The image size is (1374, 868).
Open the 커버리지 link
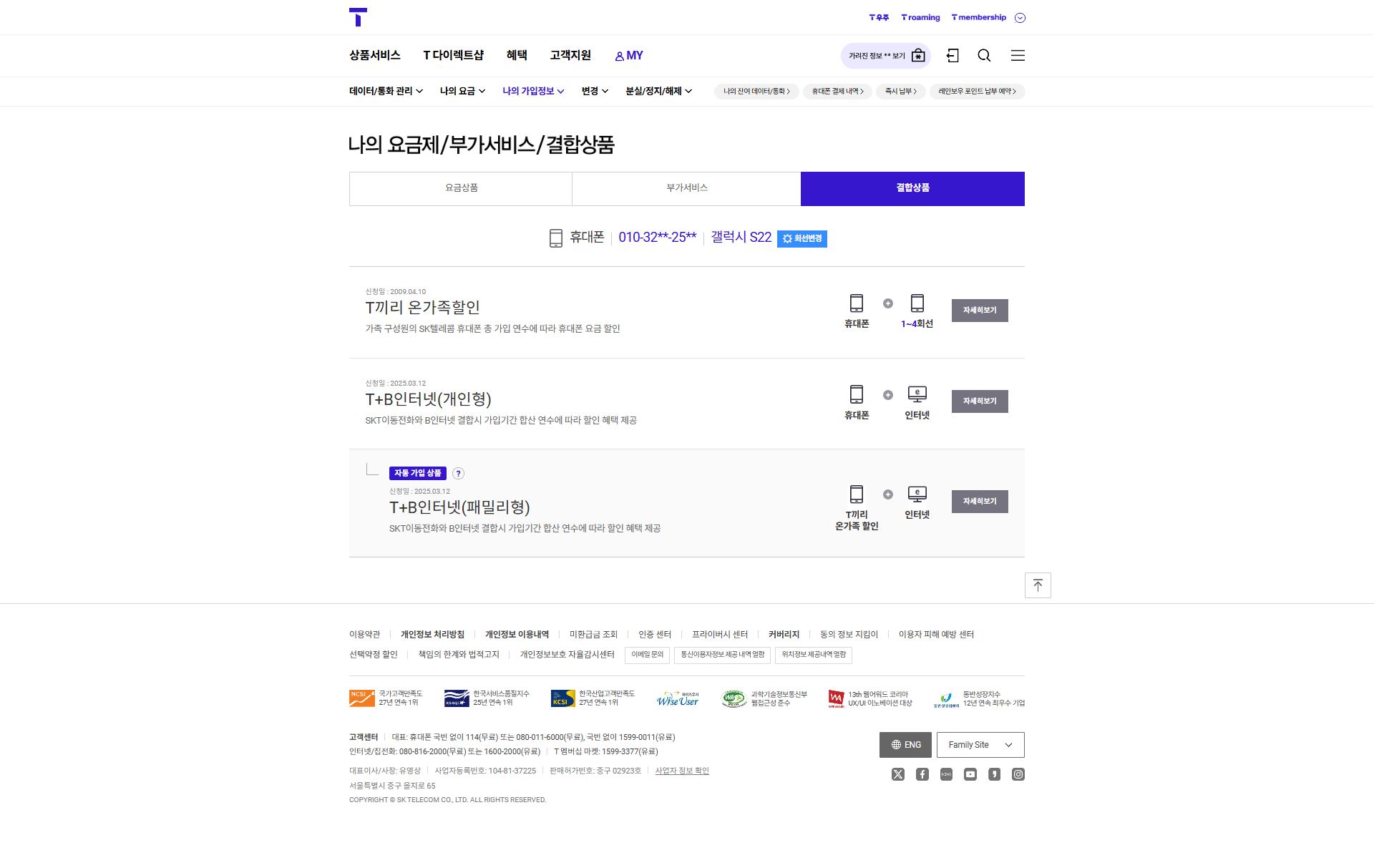point(784,635)
